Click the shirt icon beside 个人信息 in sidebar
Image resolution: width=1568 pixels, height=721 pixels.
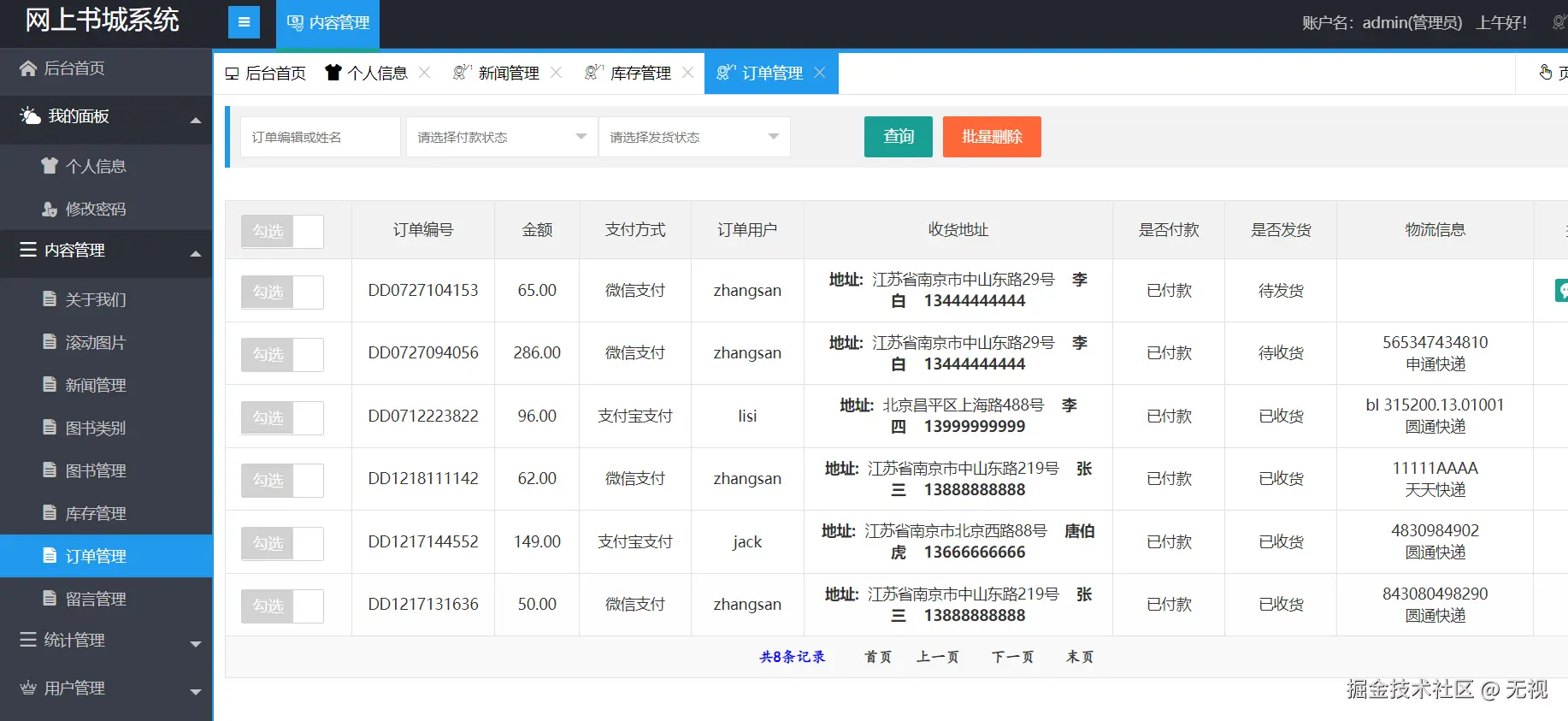pyautogui.click(x=50, y=166)
